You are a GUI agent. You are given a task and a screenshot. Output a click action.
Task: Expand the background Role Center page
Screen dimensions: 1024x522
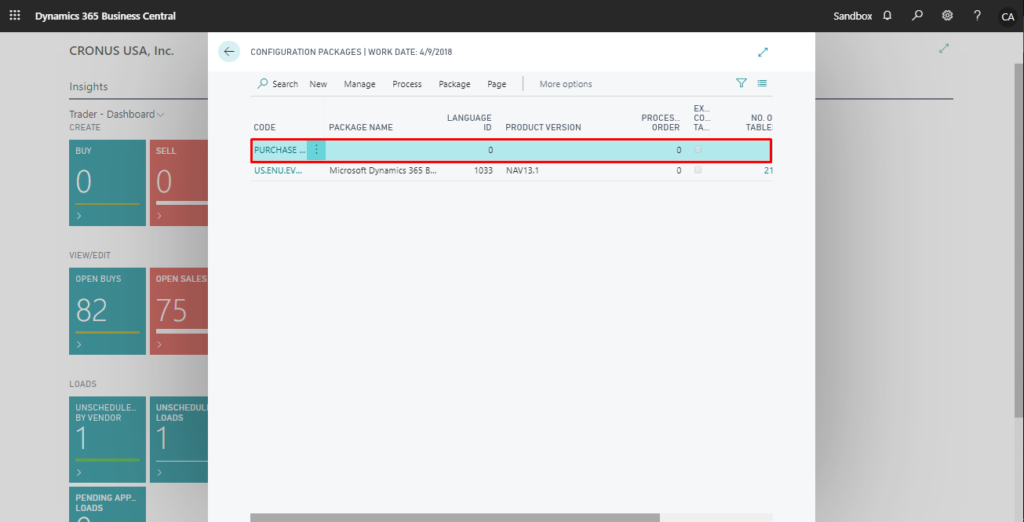(x=944, y=48)
